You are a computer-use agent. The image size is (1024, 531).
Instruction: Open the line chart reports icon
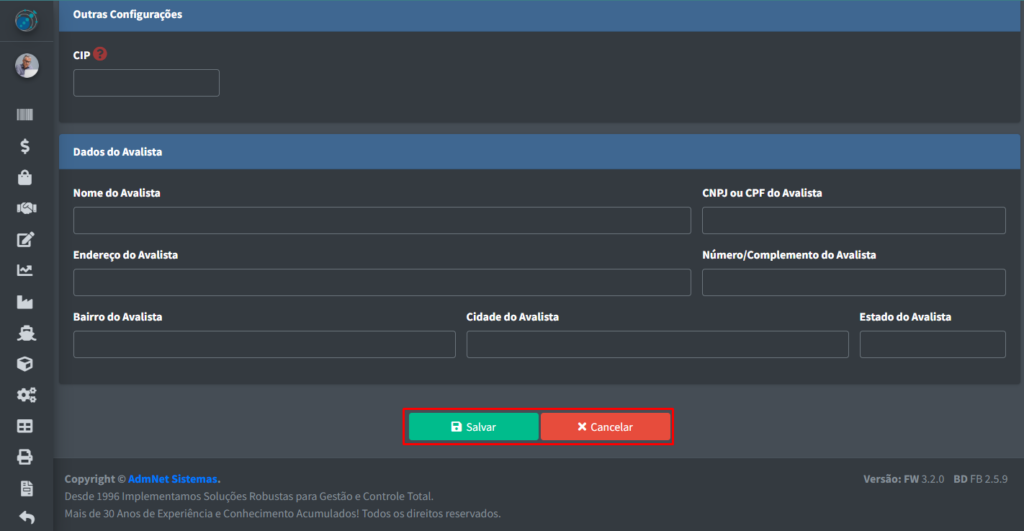click(26, 270)
